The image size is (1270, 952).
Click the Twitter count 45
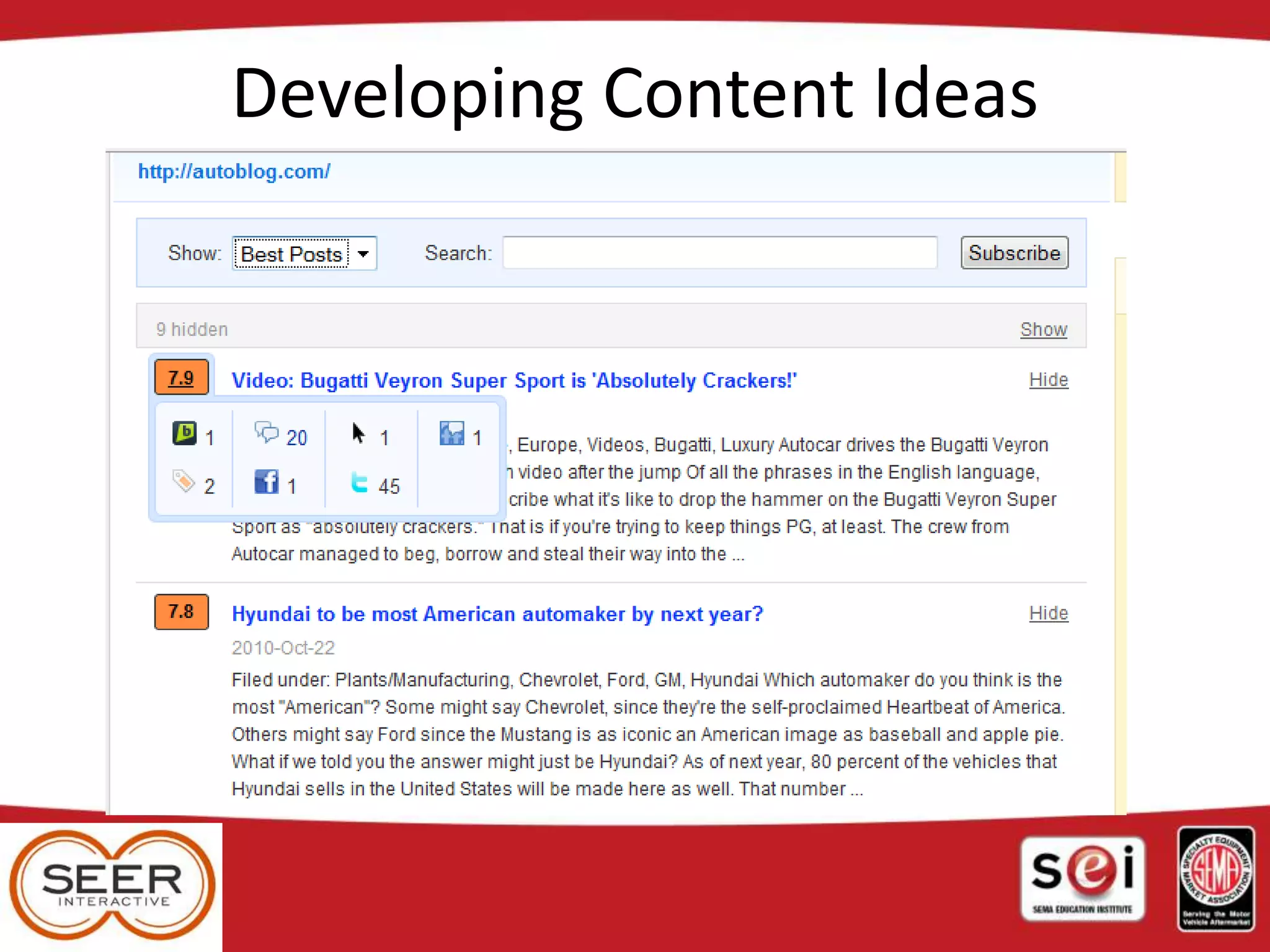point(389,487)
